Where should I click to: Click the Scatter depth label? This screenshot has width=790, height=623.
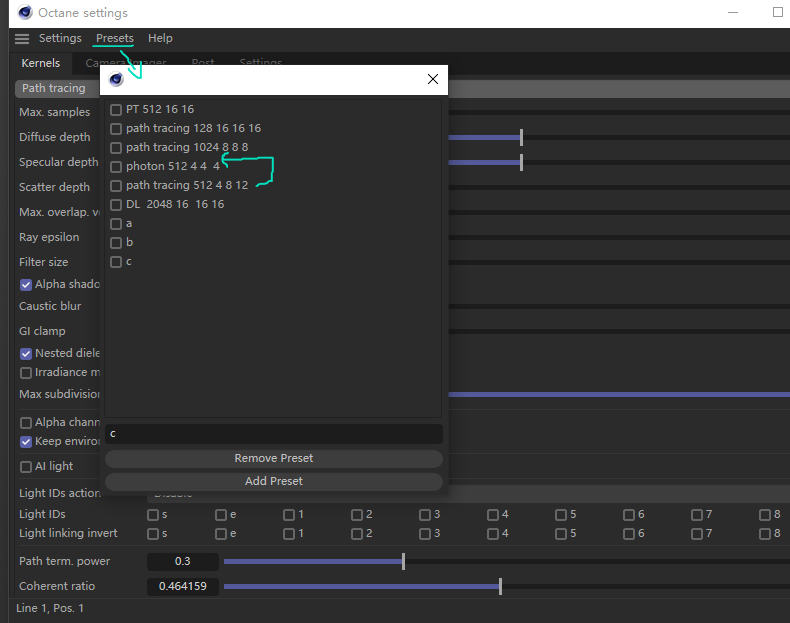tap(54, 187)
